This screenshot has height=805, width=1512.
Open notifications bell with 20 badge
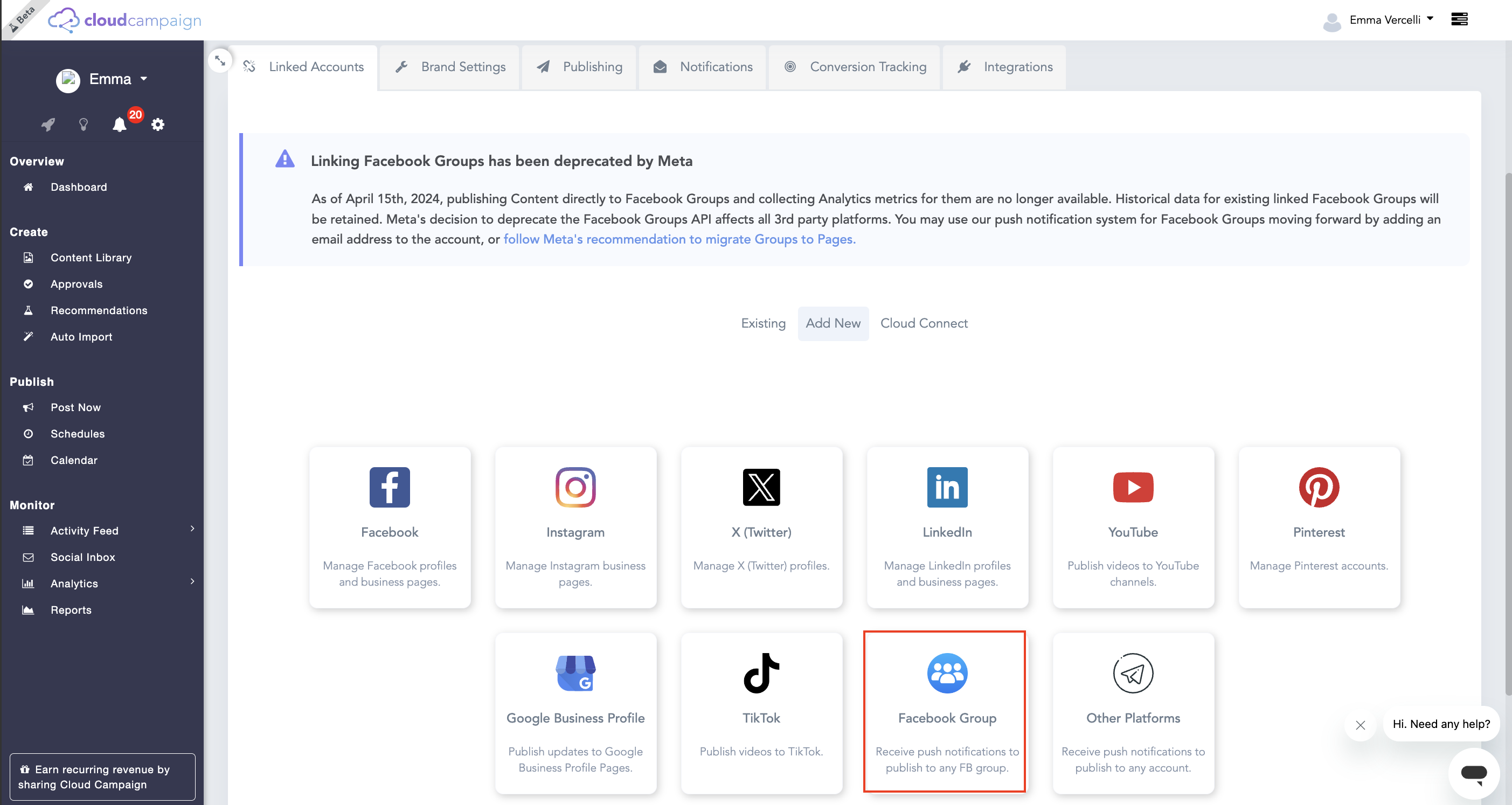120,124
